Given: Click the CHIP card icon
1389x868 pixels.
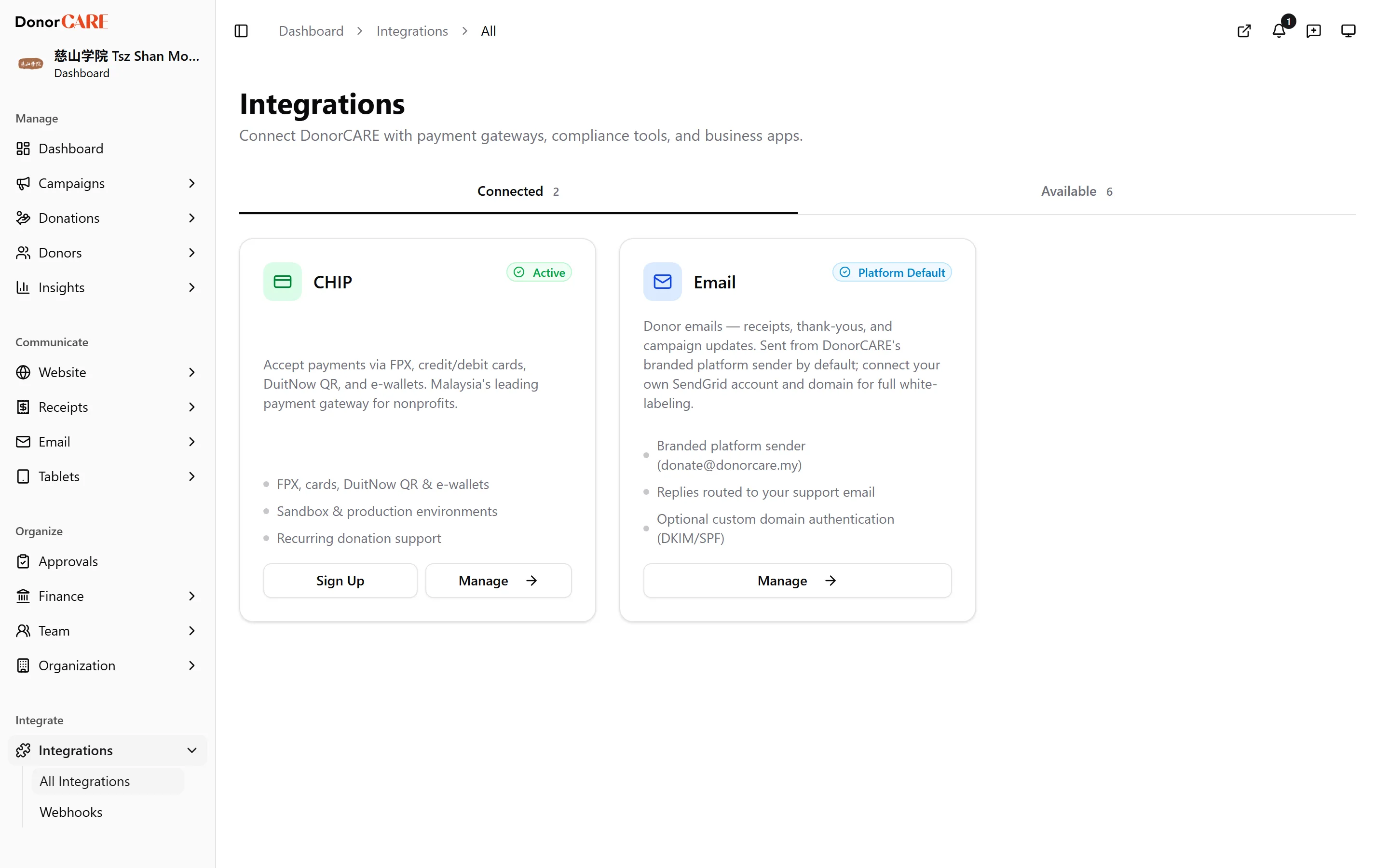Looking at the screenshot, I should tap(283, 282).
